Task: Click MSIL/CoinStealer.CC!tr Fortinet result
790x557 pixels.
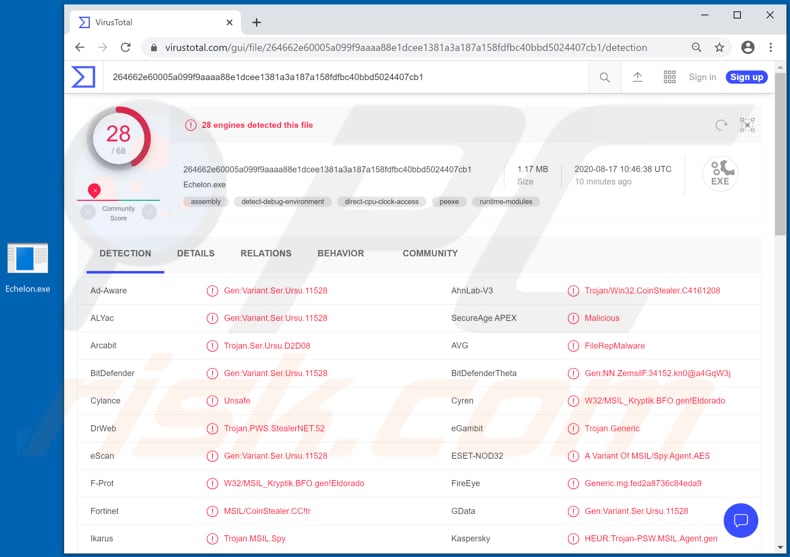Action: tap(267, 511)
